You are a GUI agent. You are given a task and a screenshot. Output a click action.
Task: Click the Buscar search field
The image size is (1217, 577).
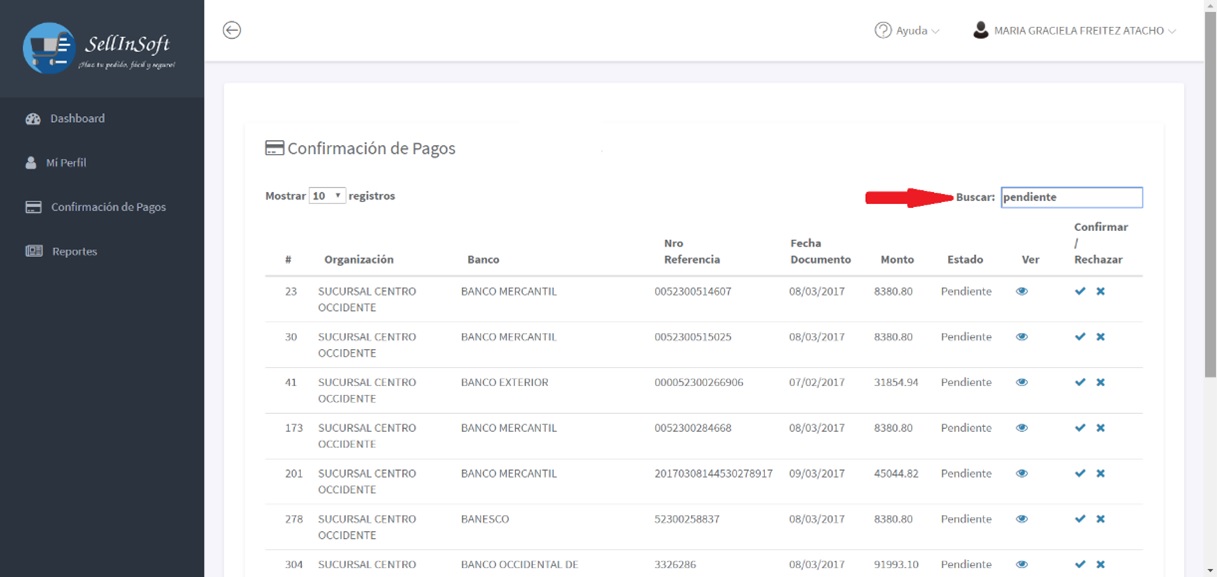click(x=1071, y=197)
